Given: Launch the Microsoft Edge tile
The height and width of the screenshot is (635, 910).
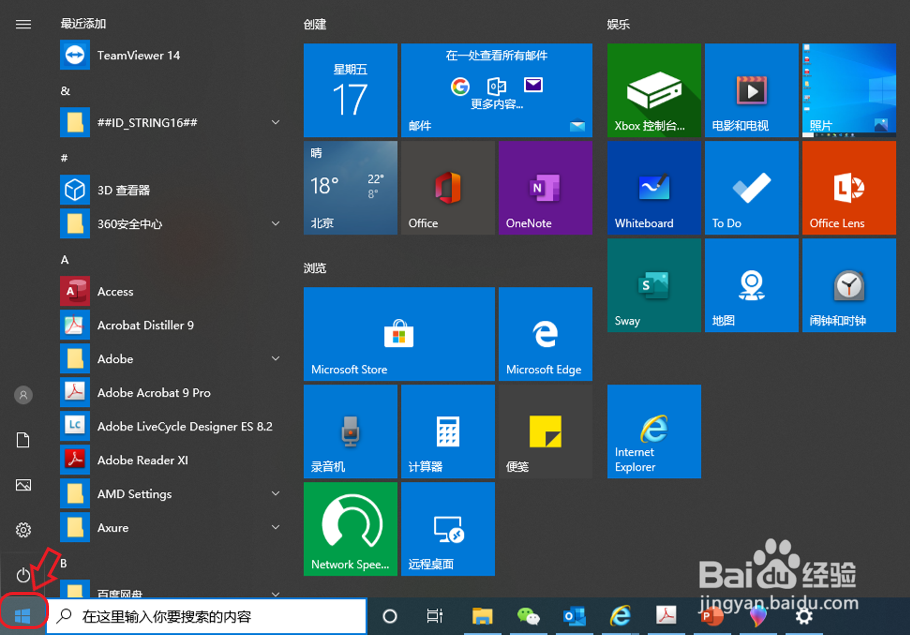Looking at the screenshot, I should pyautogui.click(x=545, y=334).
